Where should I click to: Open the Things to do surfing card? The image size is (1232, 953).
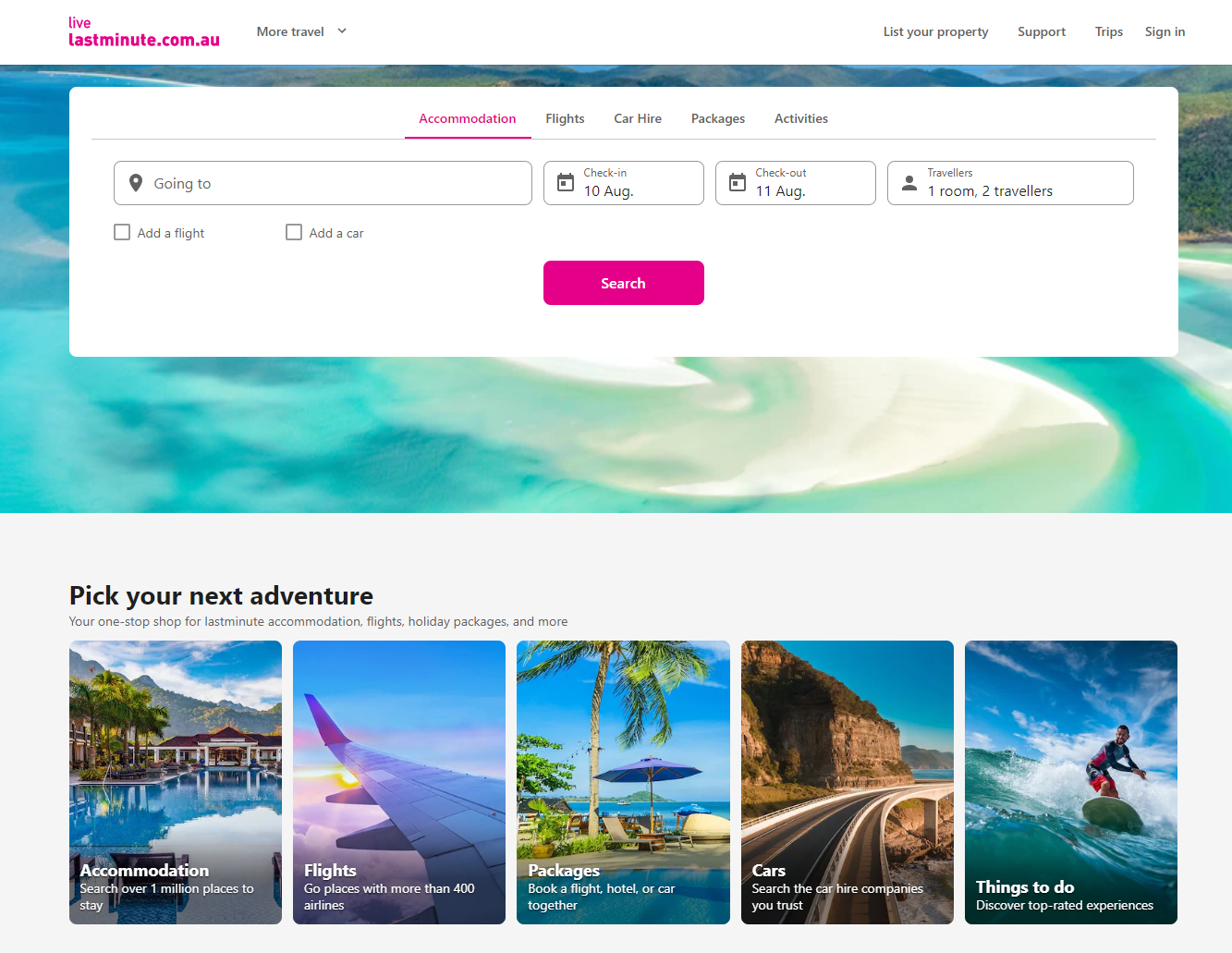pyautogui.click(x=1071, y=782)
